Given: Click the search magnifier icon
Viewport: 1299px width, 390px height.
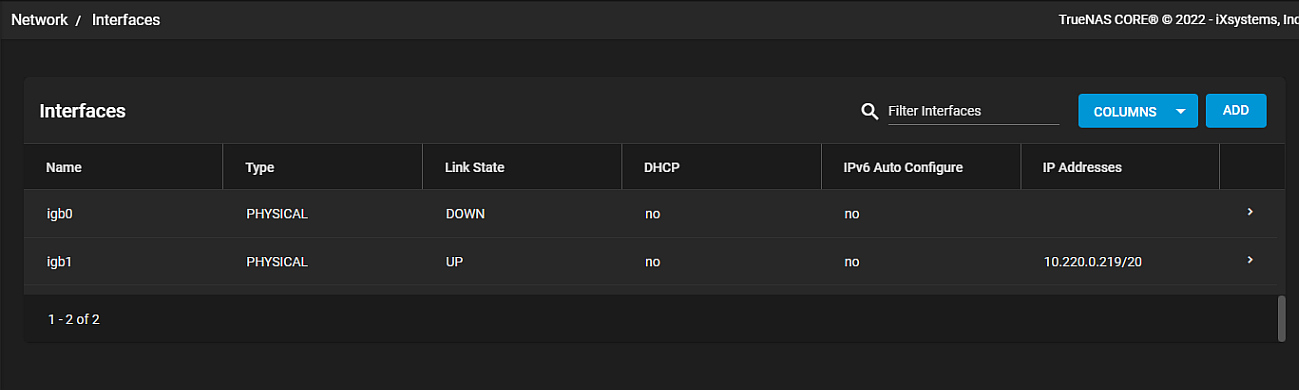Looking at the screenshot, I should [869, 111].
